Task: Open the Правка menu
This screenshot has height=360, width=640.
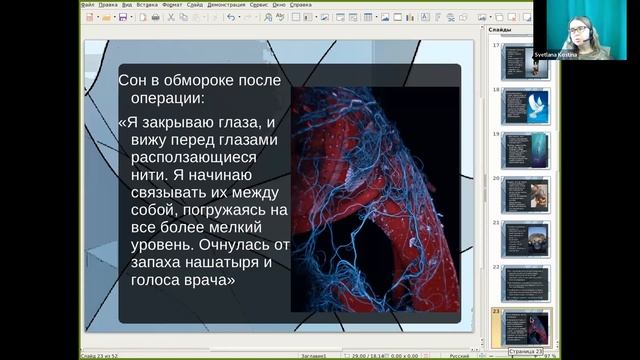Action: 108,5
